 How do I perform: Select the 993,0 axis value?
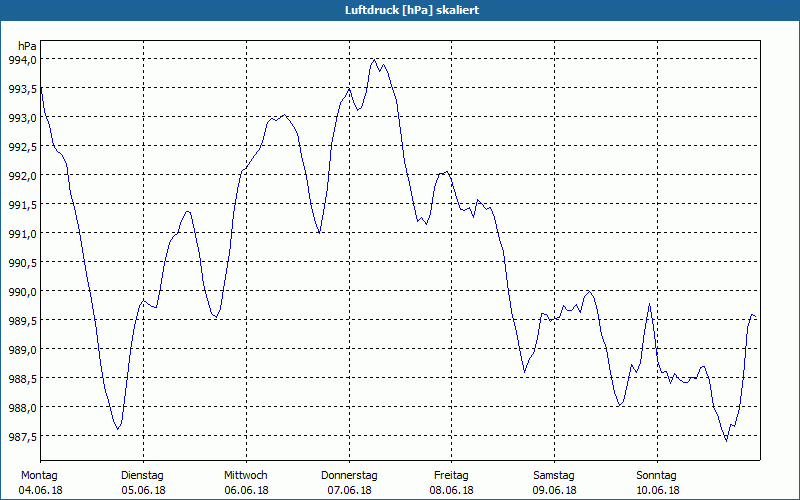[x=22, y=118]
